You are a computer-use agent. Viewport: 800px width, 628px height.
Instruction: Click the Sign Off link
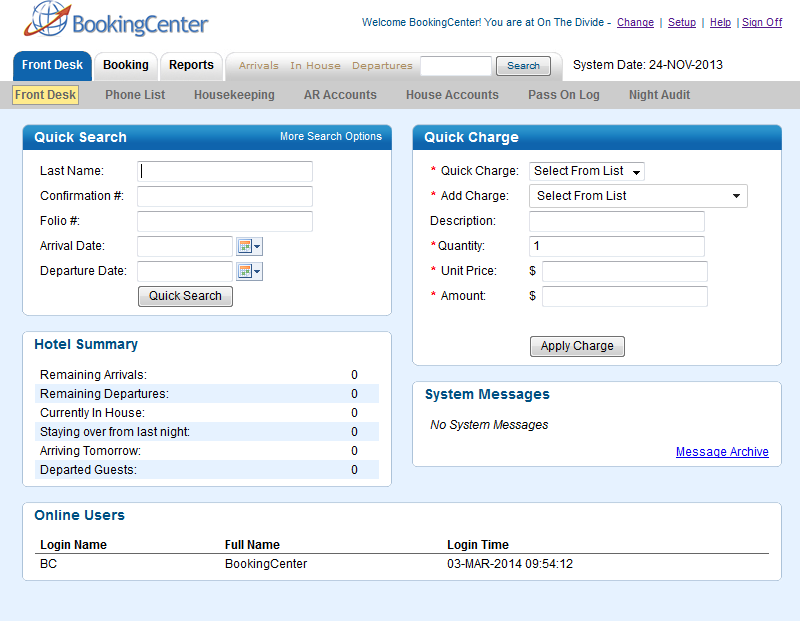tap(762, 22)
